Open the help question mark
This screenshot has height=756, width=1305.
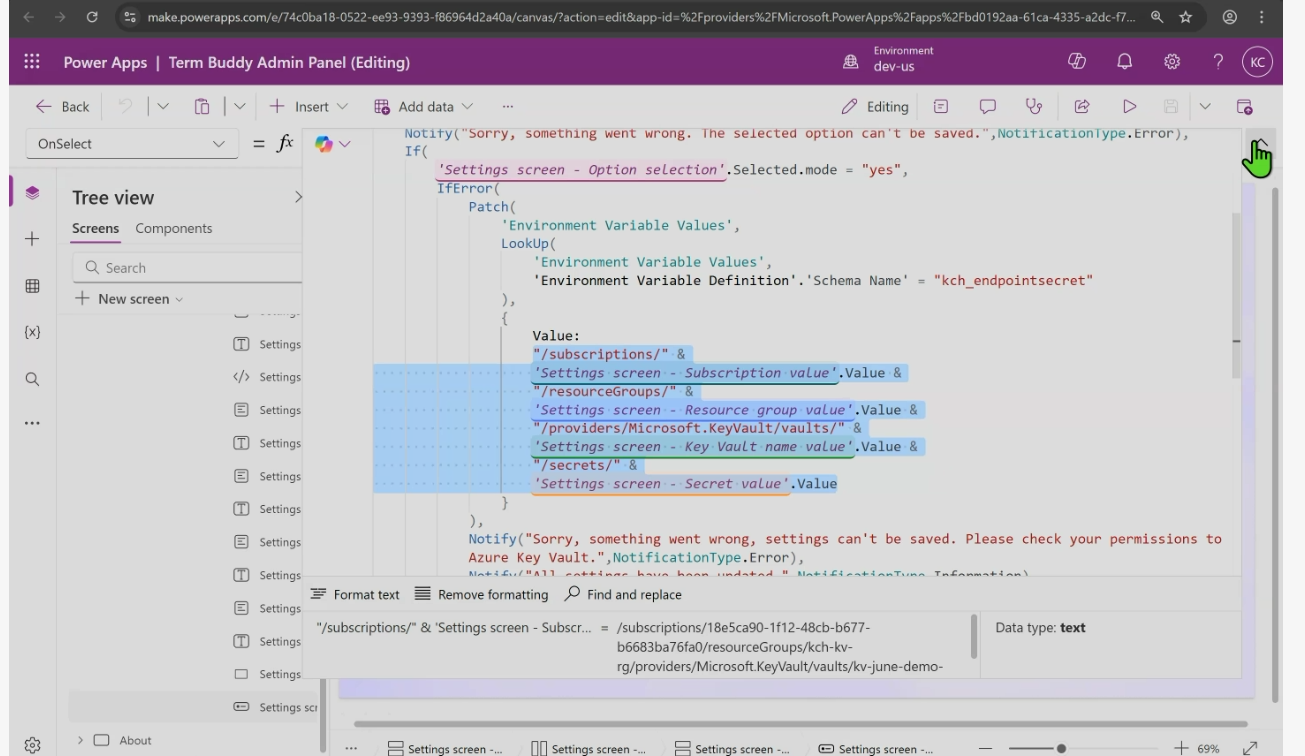click(1218, 62)
